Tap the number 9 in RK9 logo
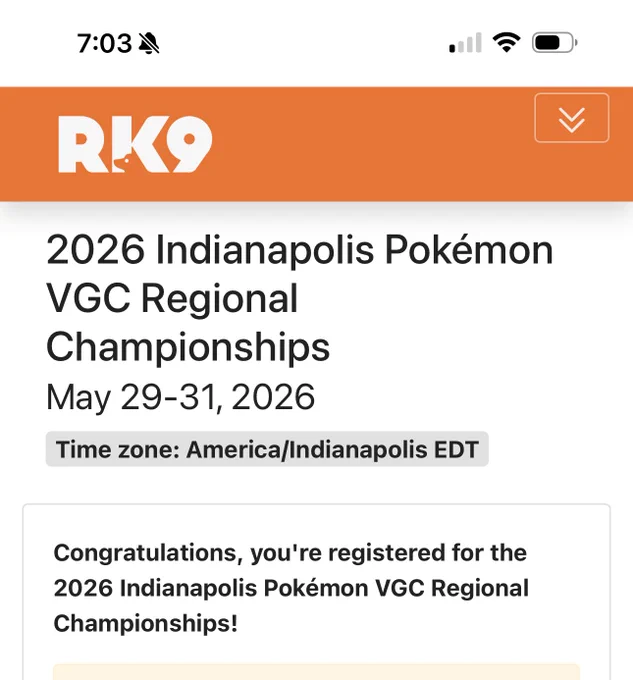 [189, 144]
